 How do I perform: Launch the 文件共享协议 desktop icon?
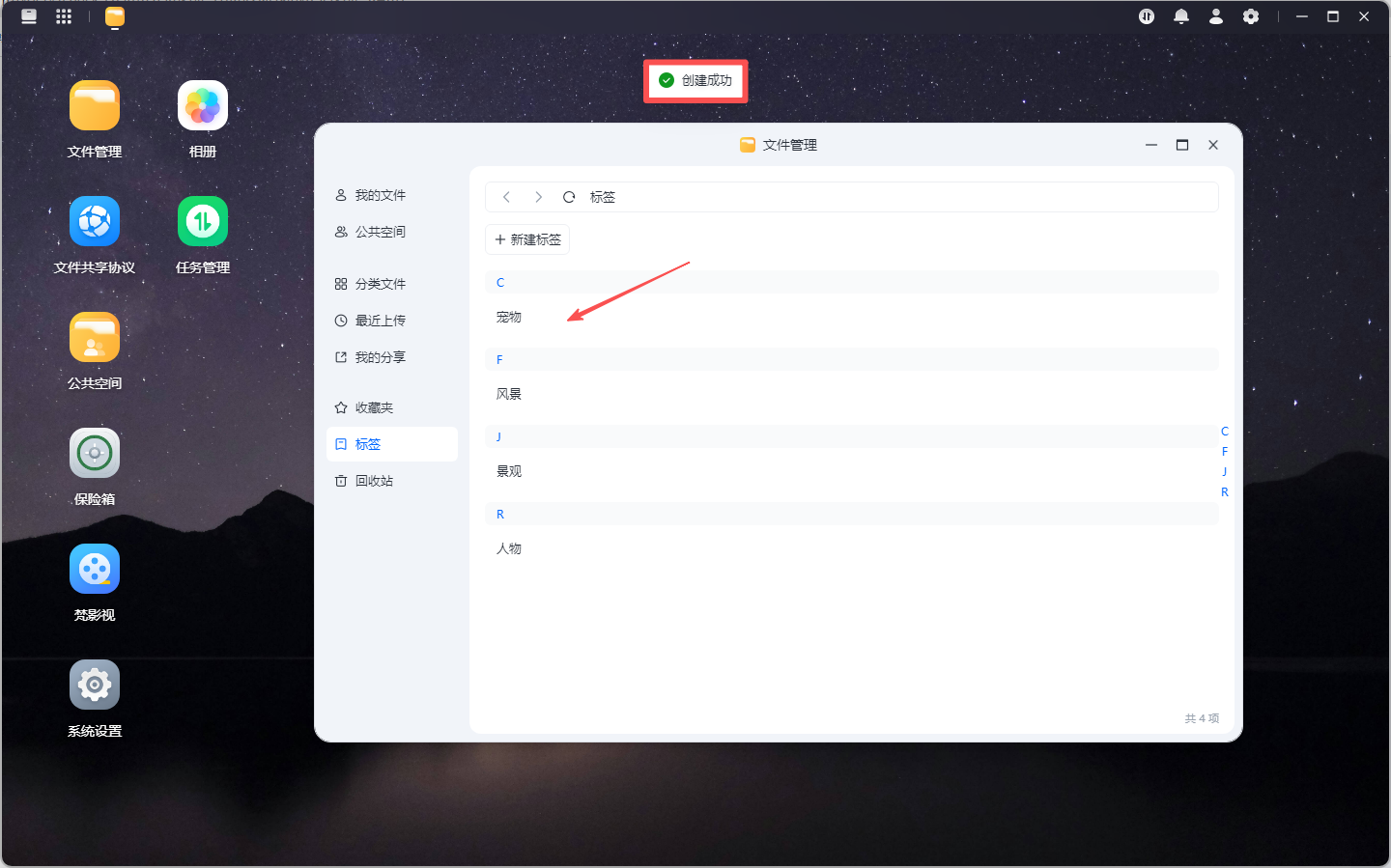(95, 221)
